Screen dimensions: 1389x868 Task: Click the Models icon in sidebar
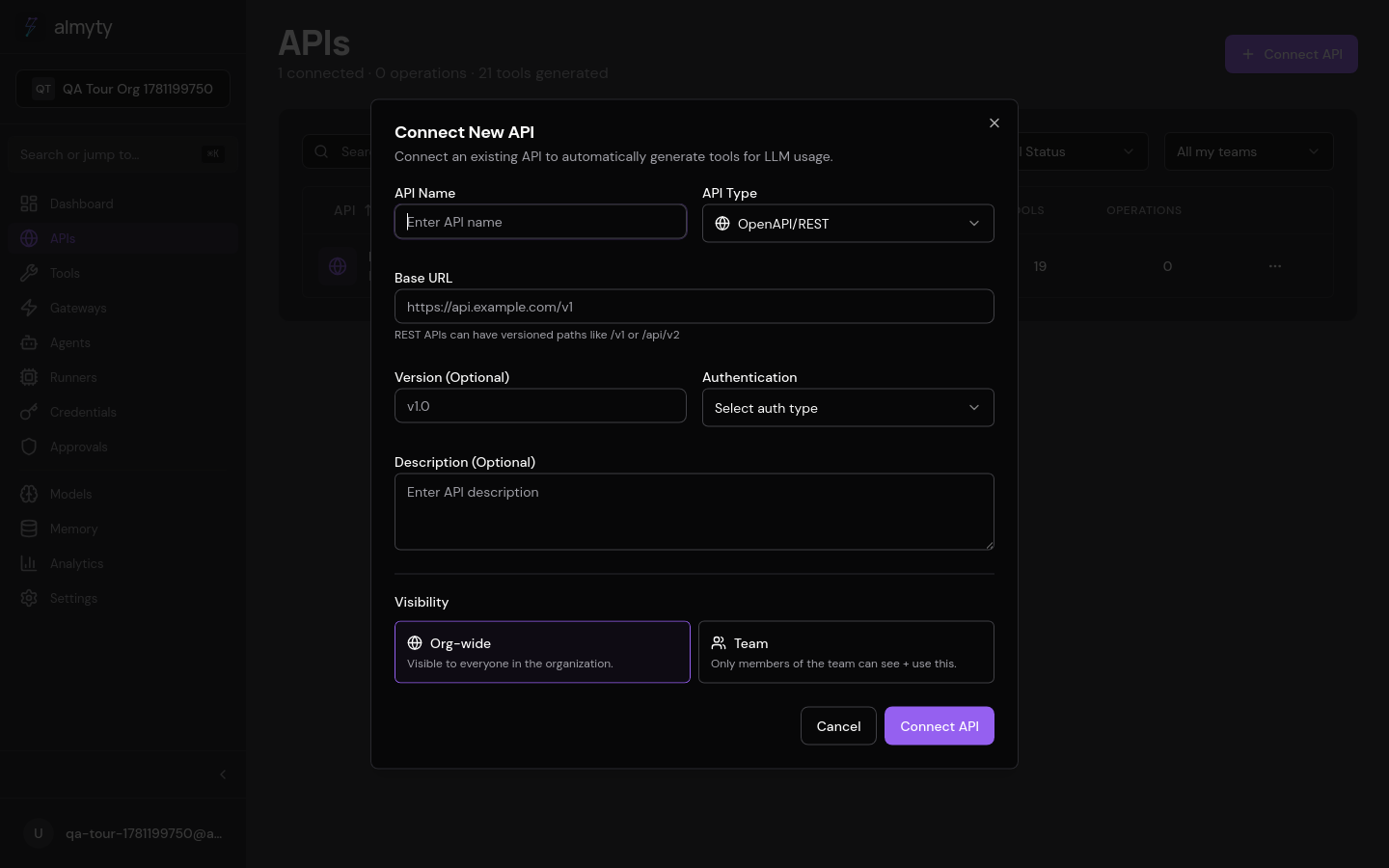point(29,494)
